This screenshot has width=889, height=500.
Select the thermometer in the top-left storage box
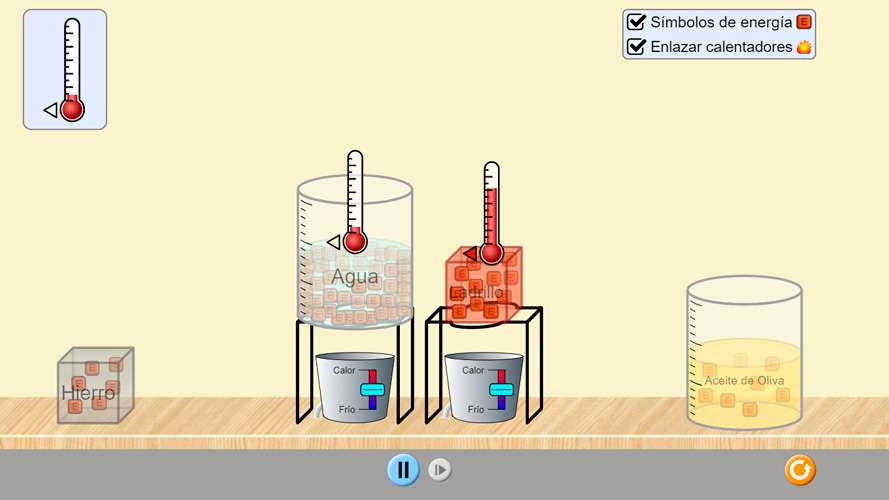(x=70, y=70)
